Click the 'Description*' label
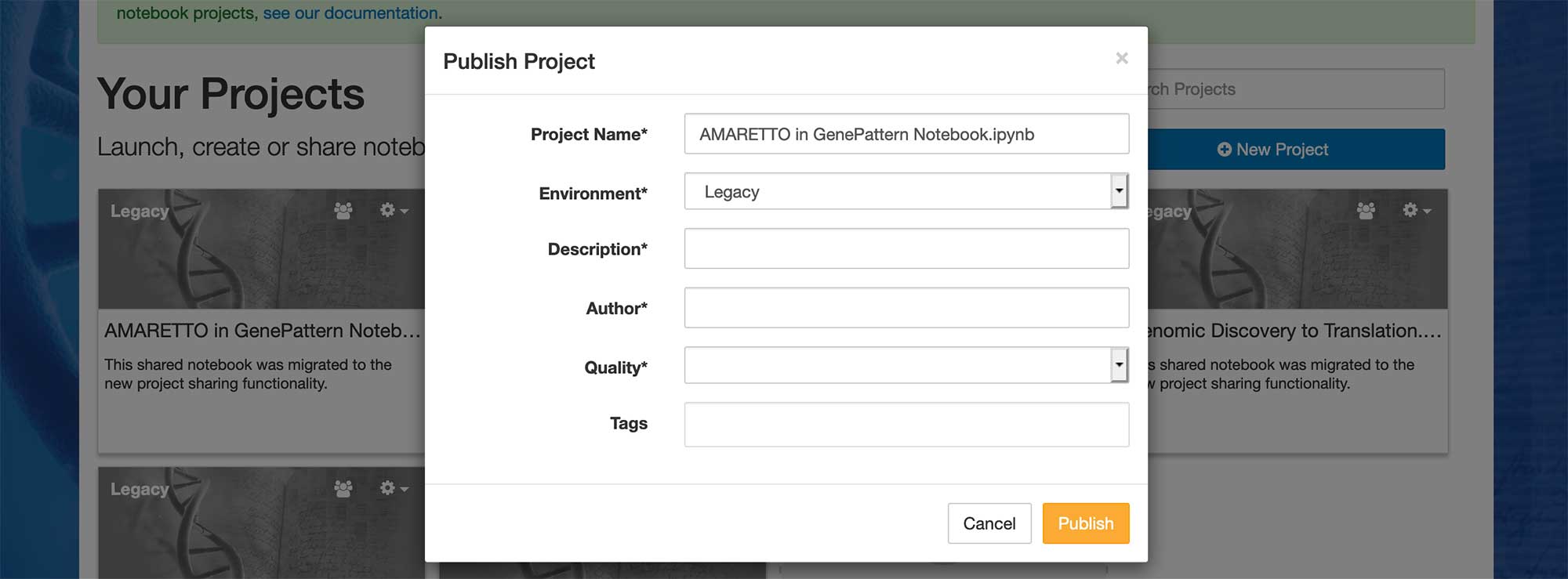 point(597,249)
